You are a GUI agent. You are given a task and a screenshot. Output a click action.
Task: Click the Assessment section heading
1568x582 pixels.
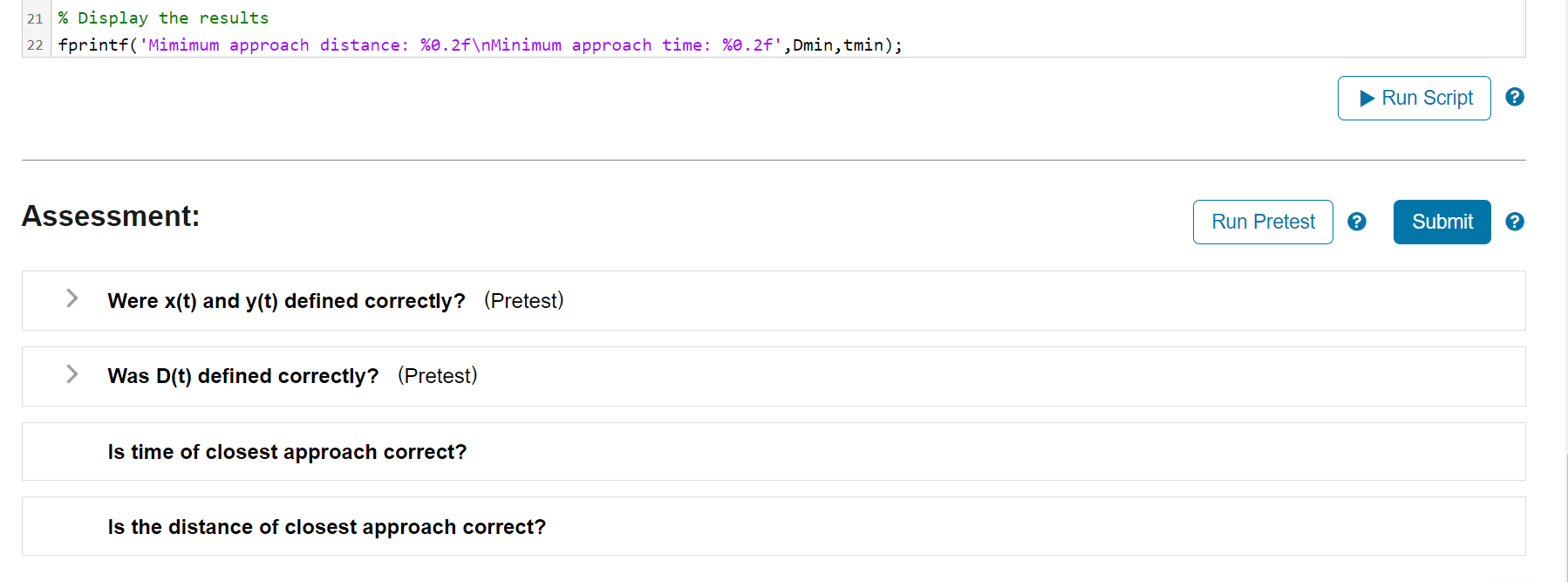[x=110, y=216]
